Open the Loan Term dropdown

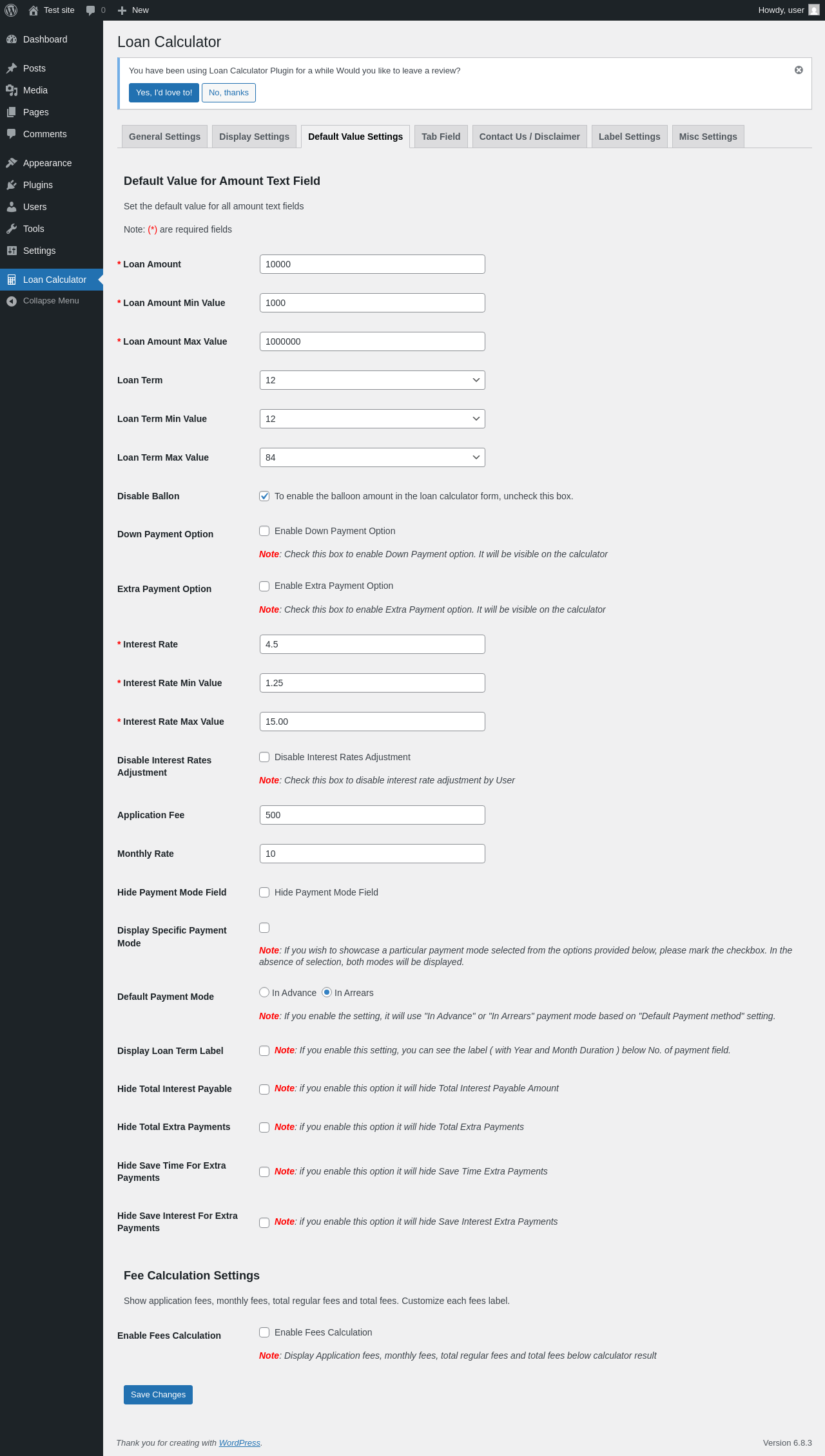tap(372, 380)
